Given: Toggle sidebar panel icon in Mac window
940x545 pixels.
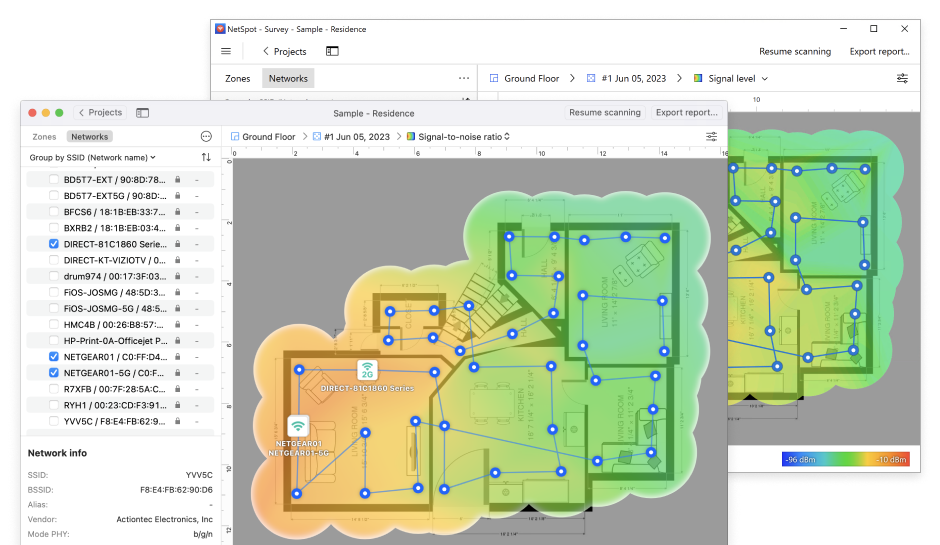Looking at the screenshot, I should point(142,113).
